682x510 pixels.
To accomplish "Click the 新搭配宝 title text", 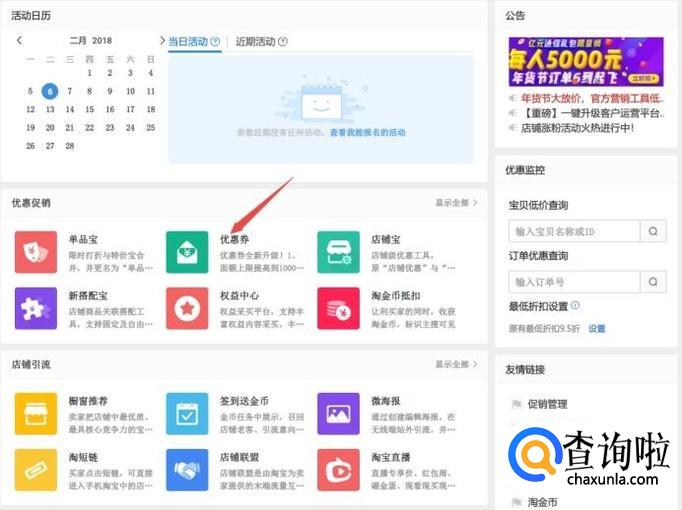I will (88, 295).
